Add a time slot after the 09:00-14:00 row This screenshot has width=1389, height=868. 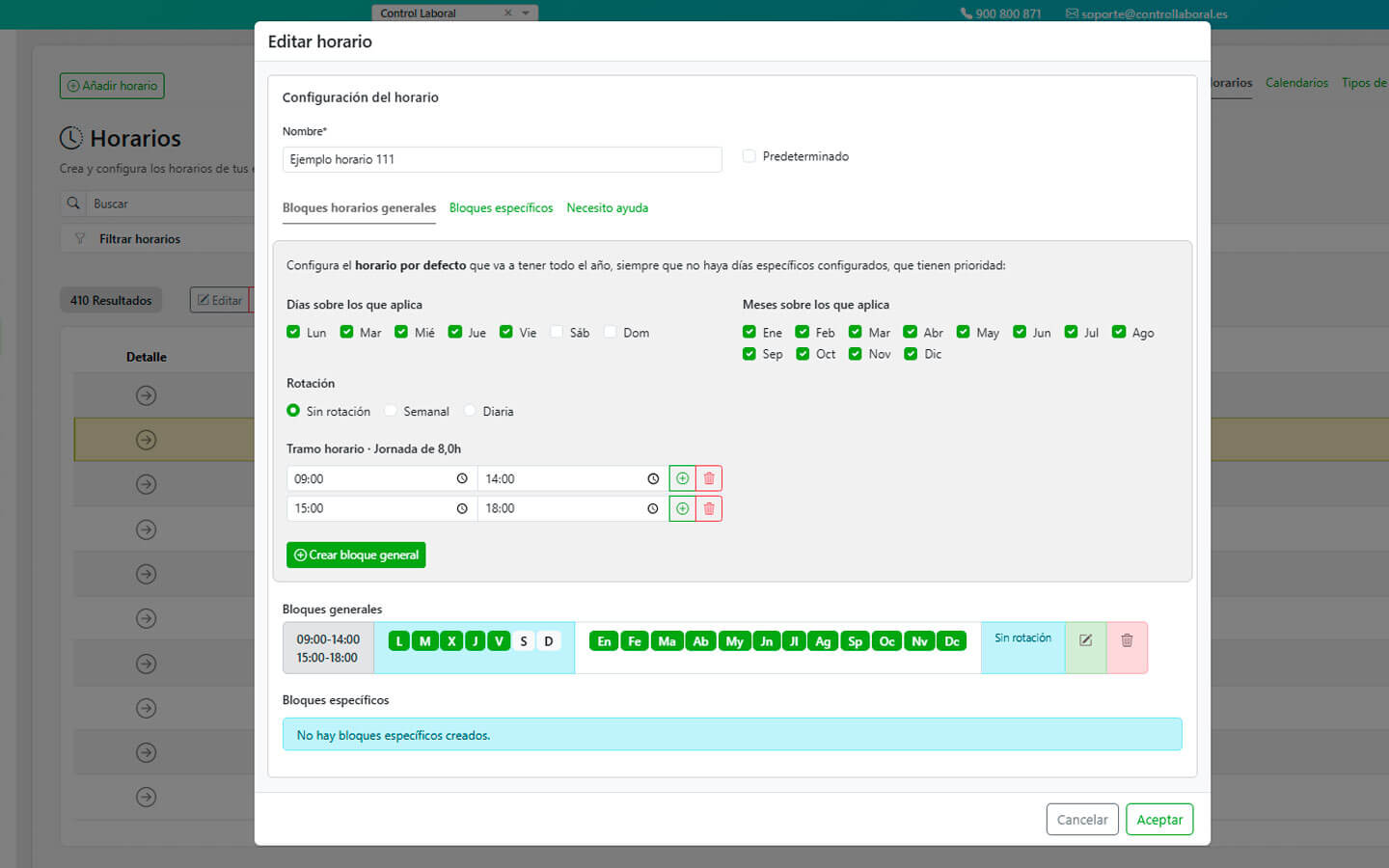pyautogui.click(x=682, y=478)
